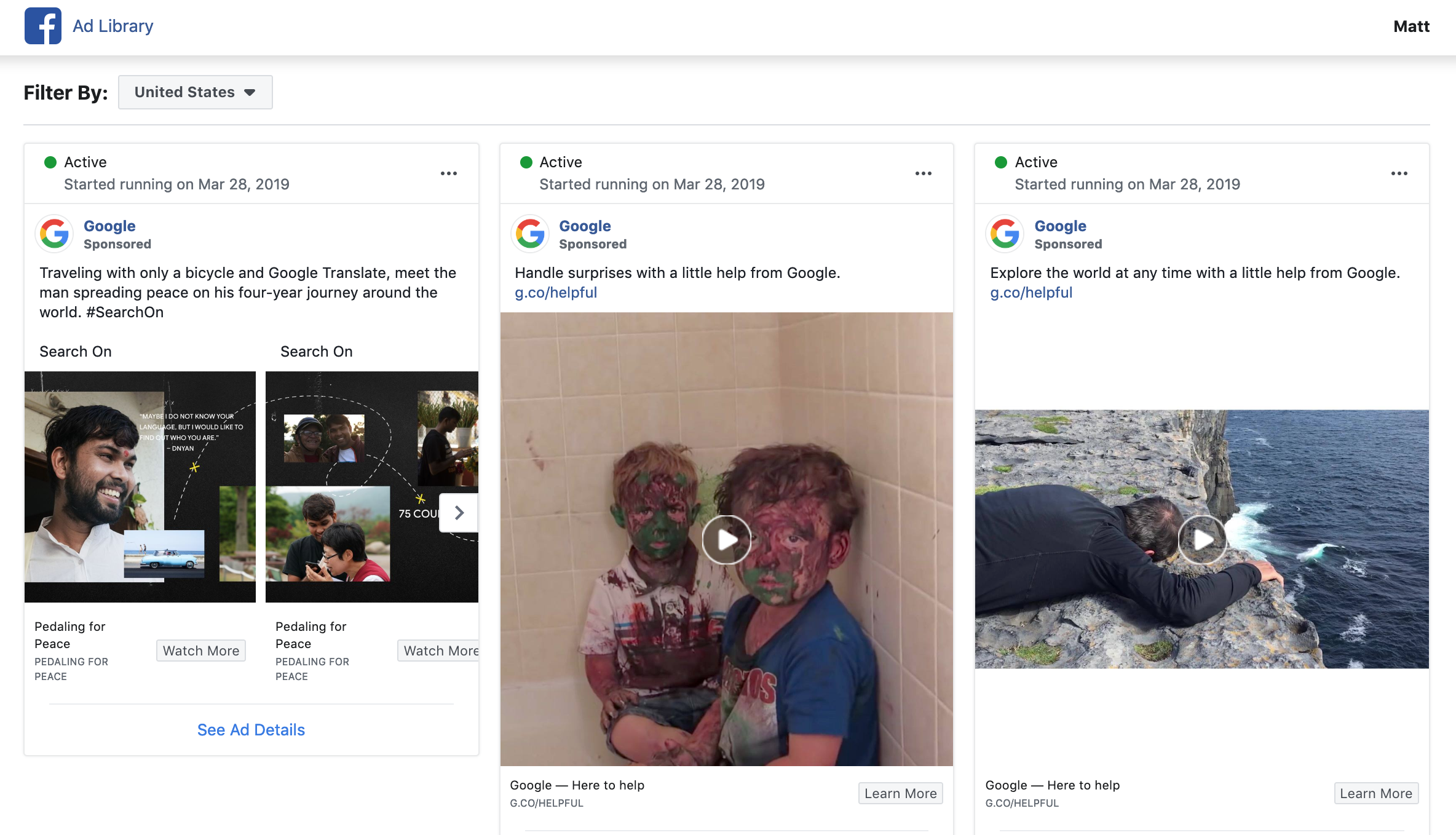Click the Google logo in the second ad
Viewport: 1456px width, 835px height.
coord(530,234)
